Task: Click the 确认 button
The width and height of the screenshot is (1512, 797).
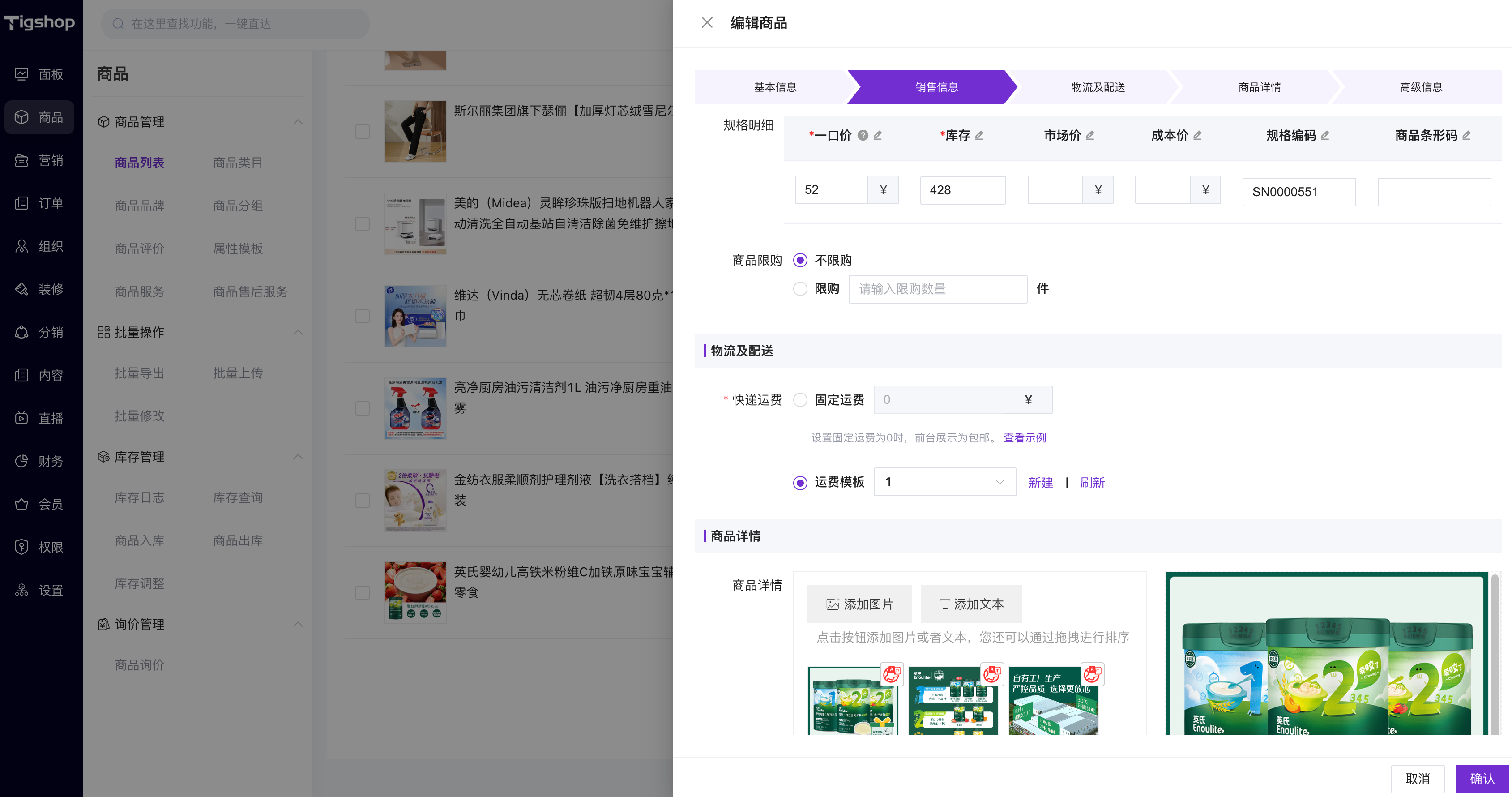Action: pos(1482,779)
